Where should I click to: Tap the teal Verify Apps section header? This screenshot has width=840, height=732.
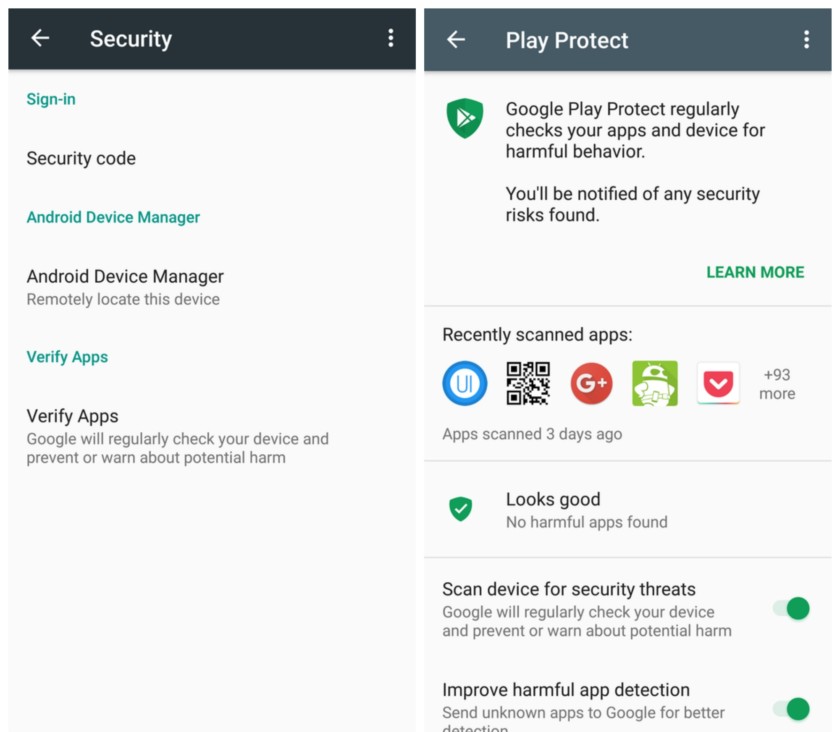pos(67,357)
